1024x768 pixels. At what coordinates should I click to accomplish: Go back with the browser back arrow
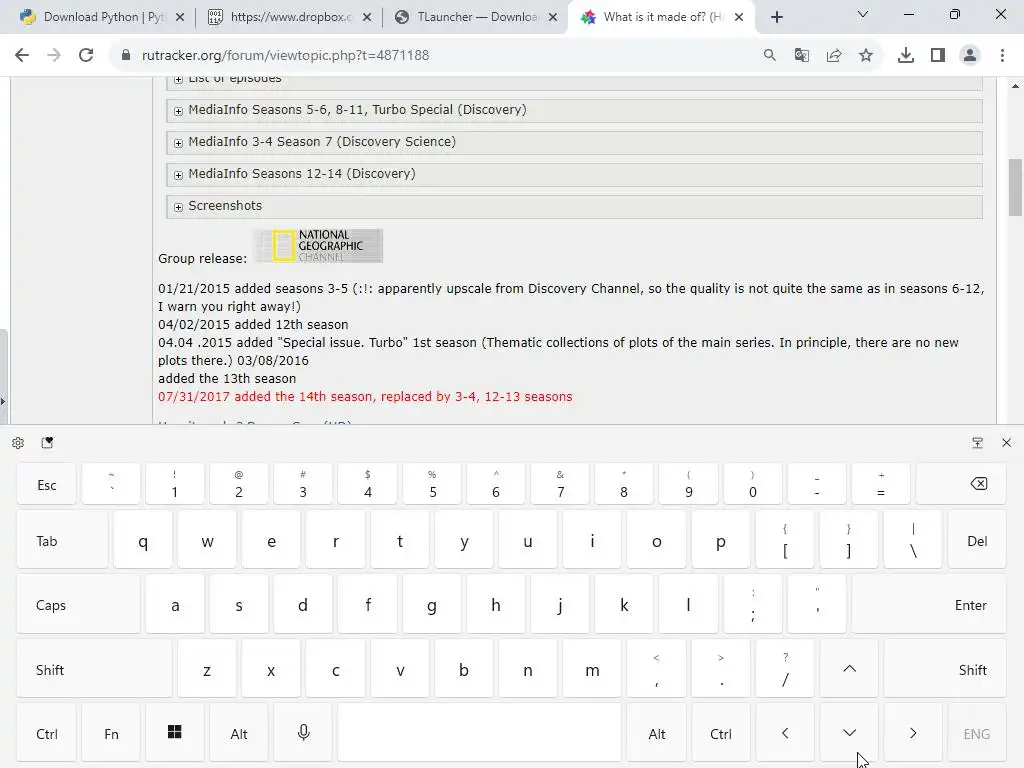[22, 56]
